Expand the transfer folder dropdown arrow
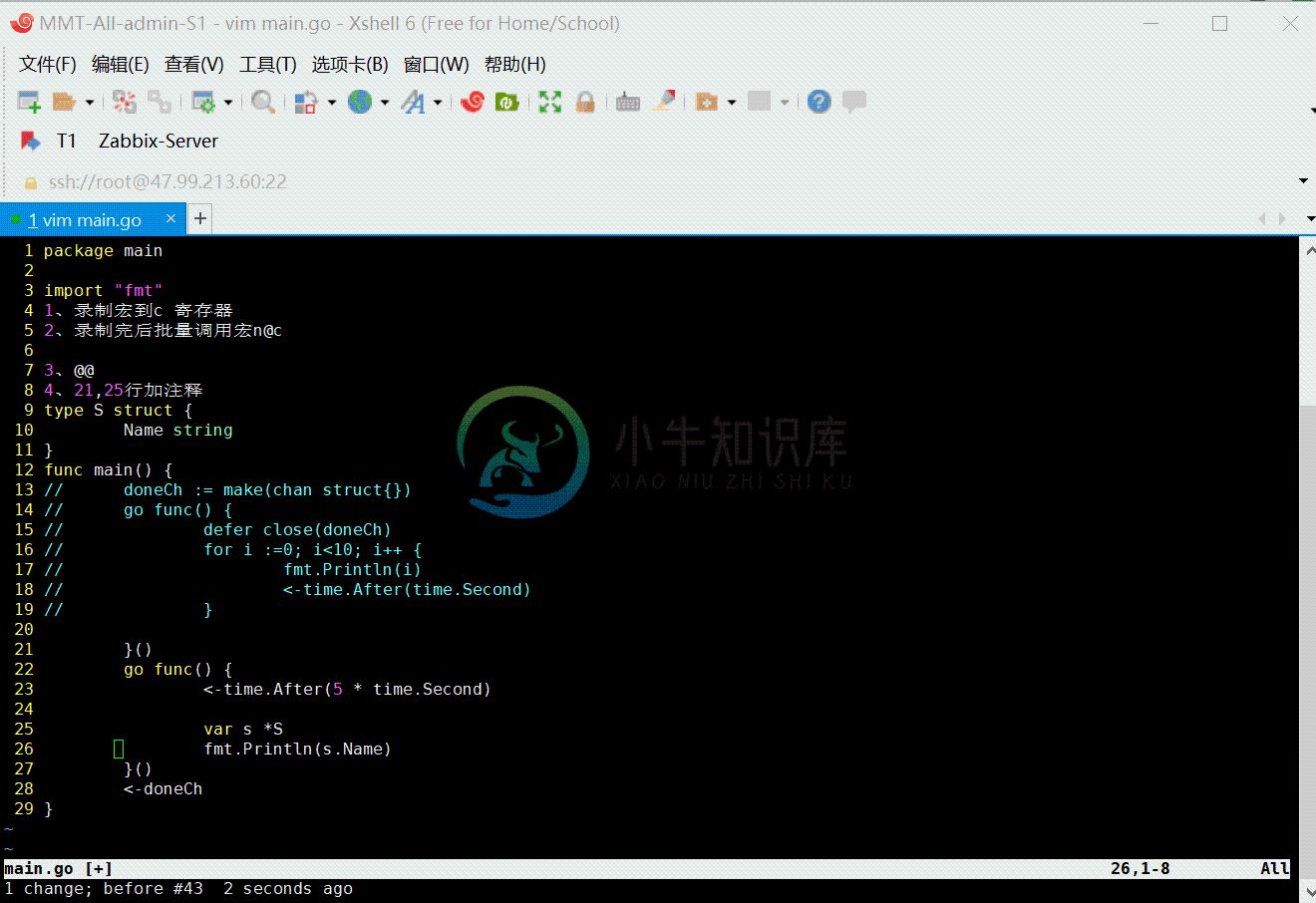Viewport: 1316px width, 903px height. point(732,102)
